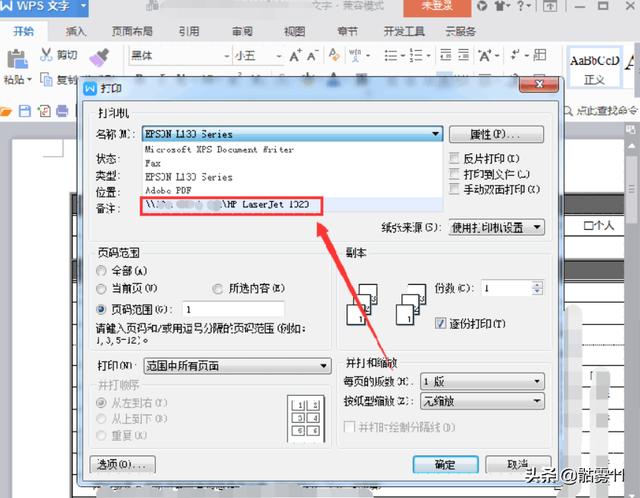Select the Format Painter brush icon

pos(99,58)
